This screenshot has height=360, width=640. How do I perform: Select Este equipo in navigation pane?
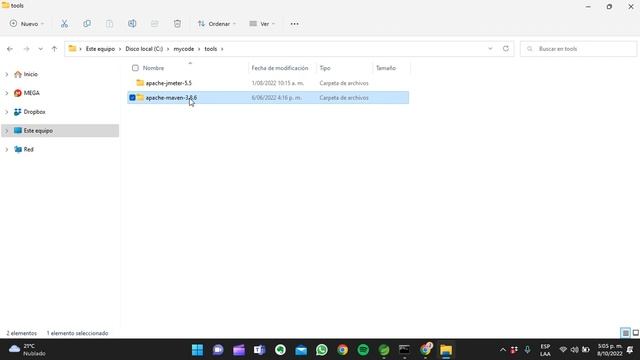[38, 131]
